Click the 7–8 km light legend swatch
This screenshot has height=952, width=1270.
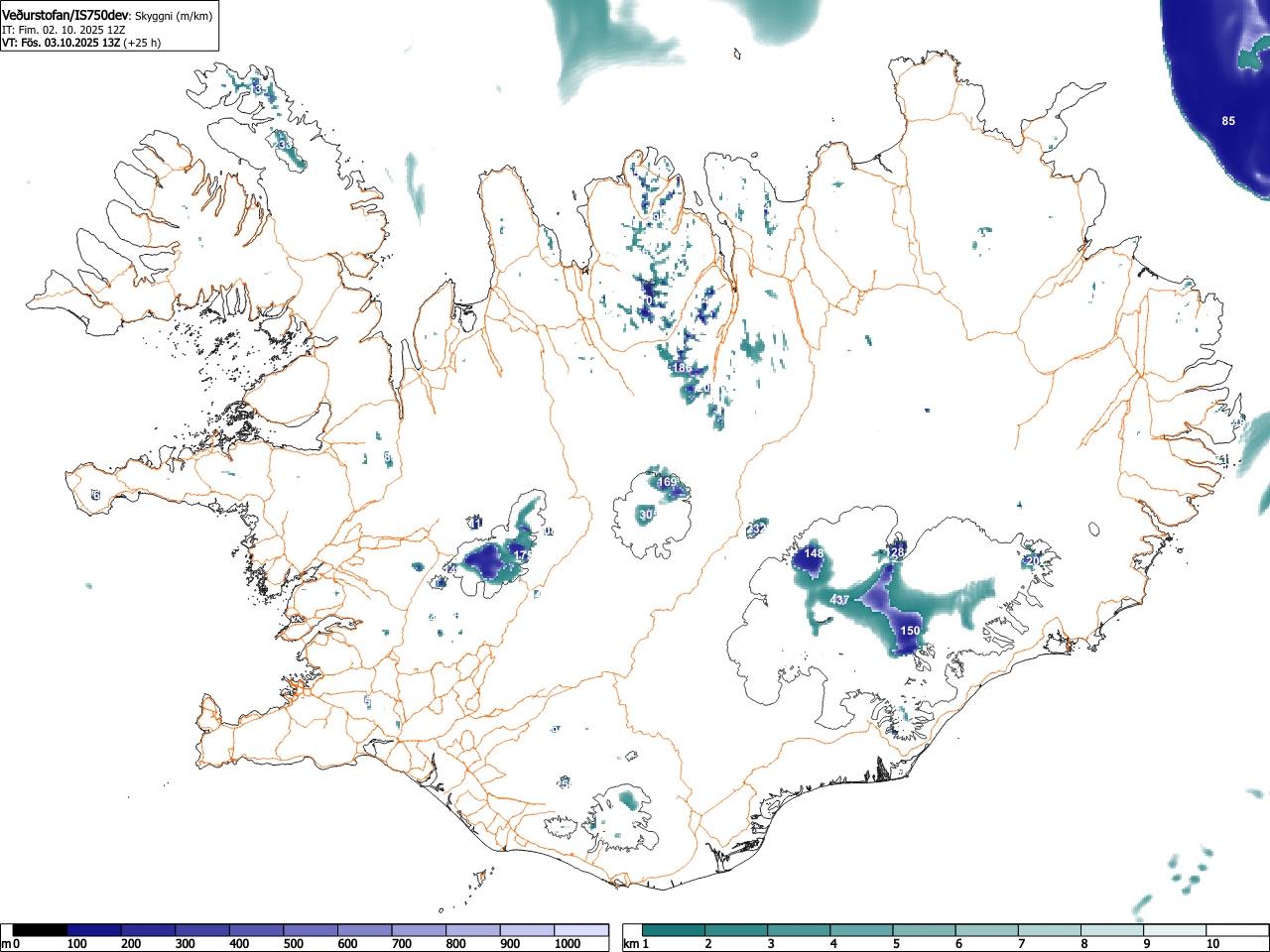point(1049,930)
